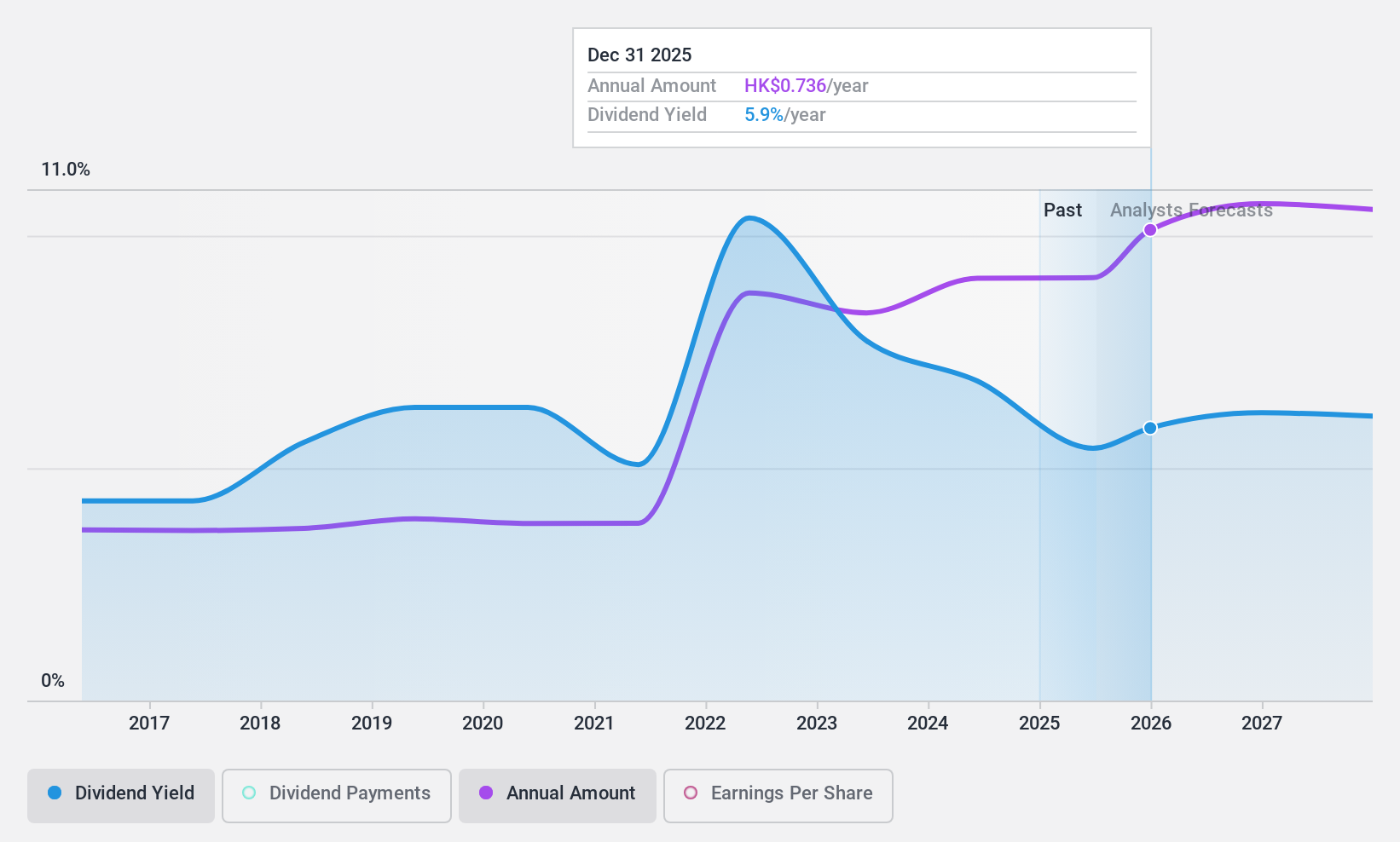Click the 2019 x-axis label
The height and width of the screenshot is (842, 1400).
372,724
